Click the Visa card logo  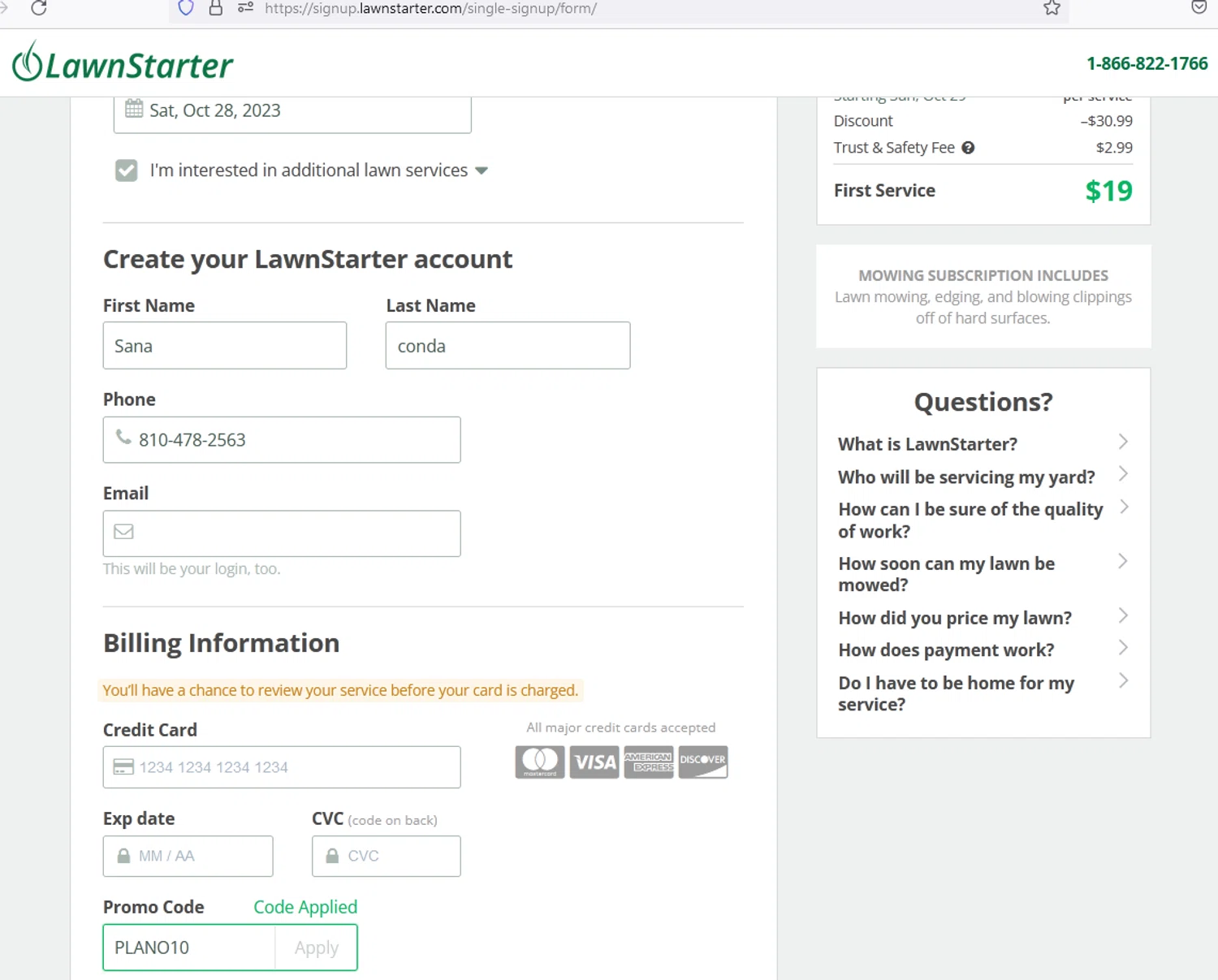(594, 762)
